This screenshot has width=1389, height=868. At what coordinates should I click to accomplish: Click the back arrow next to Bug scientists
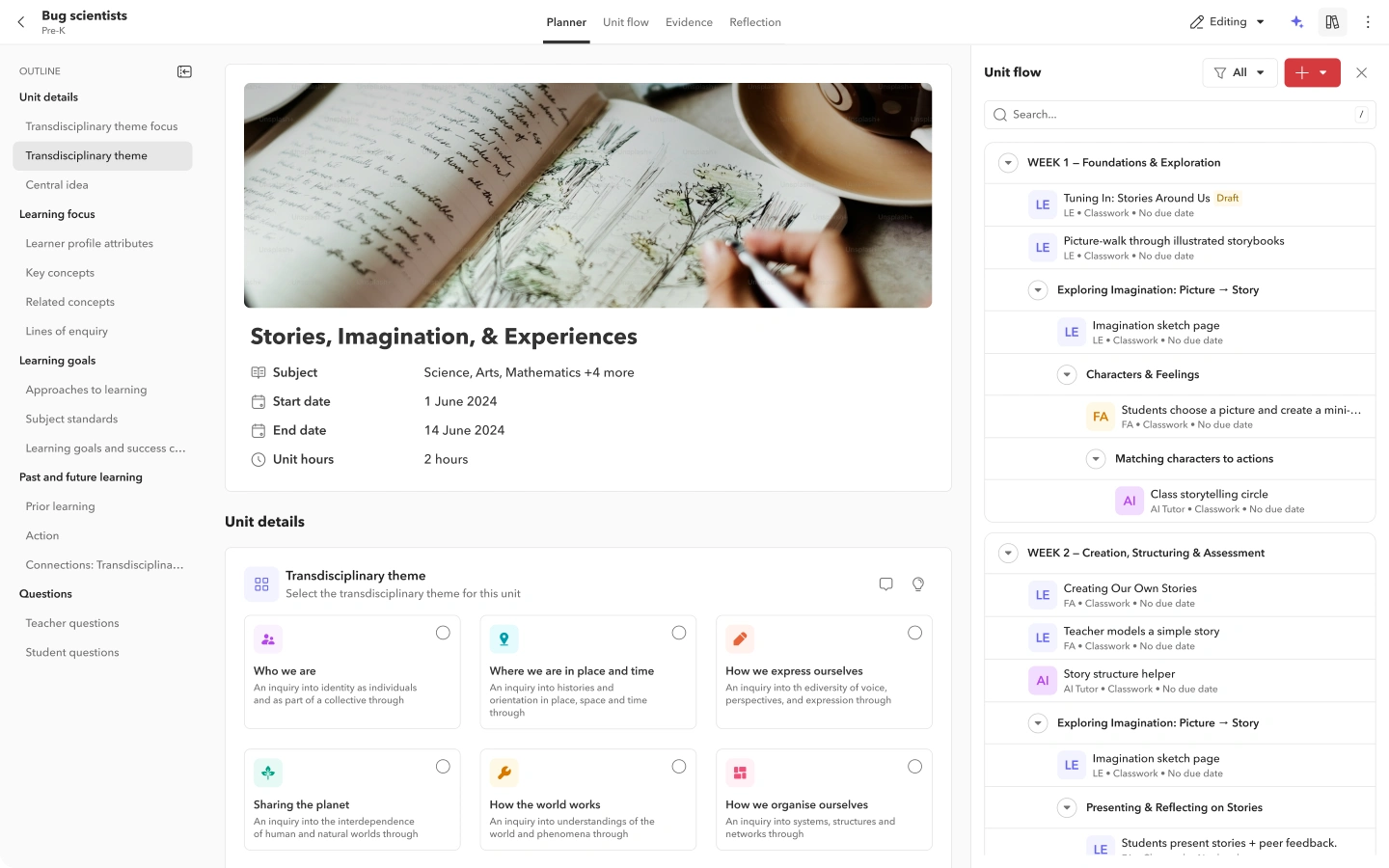coord(21,22)
